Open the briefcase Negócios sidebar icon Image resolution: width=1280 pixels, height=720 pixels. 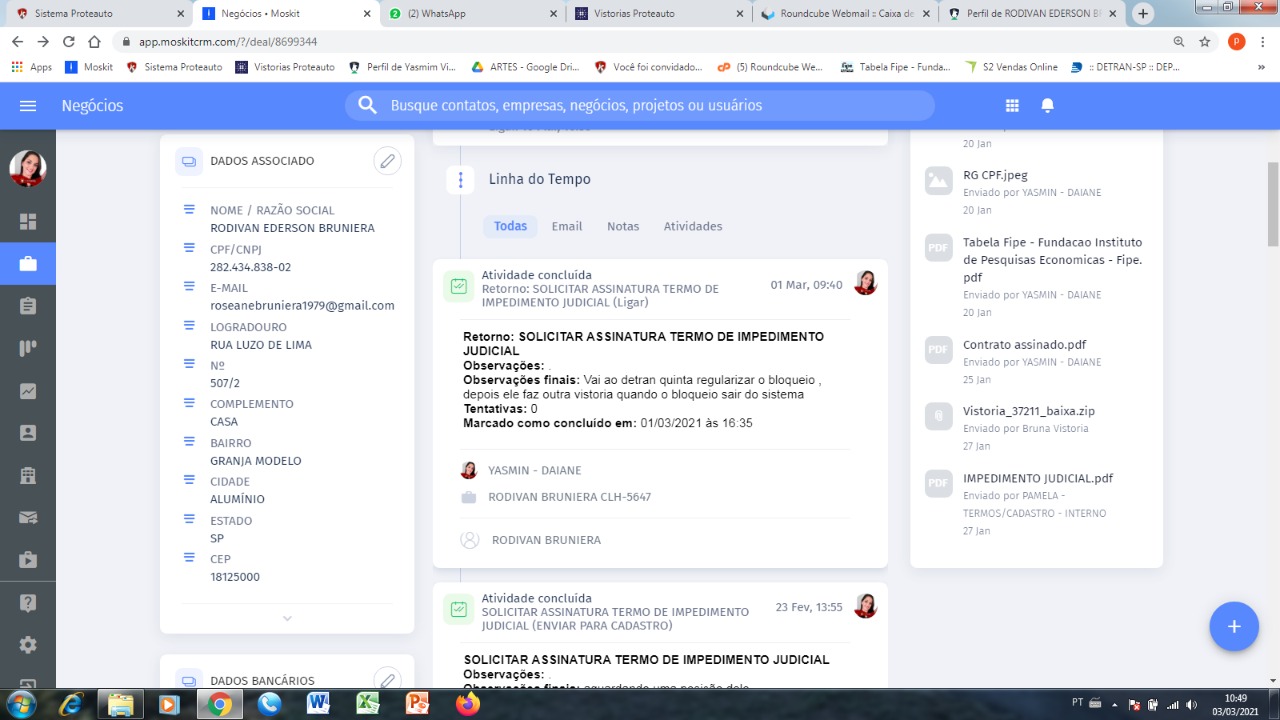28,264
